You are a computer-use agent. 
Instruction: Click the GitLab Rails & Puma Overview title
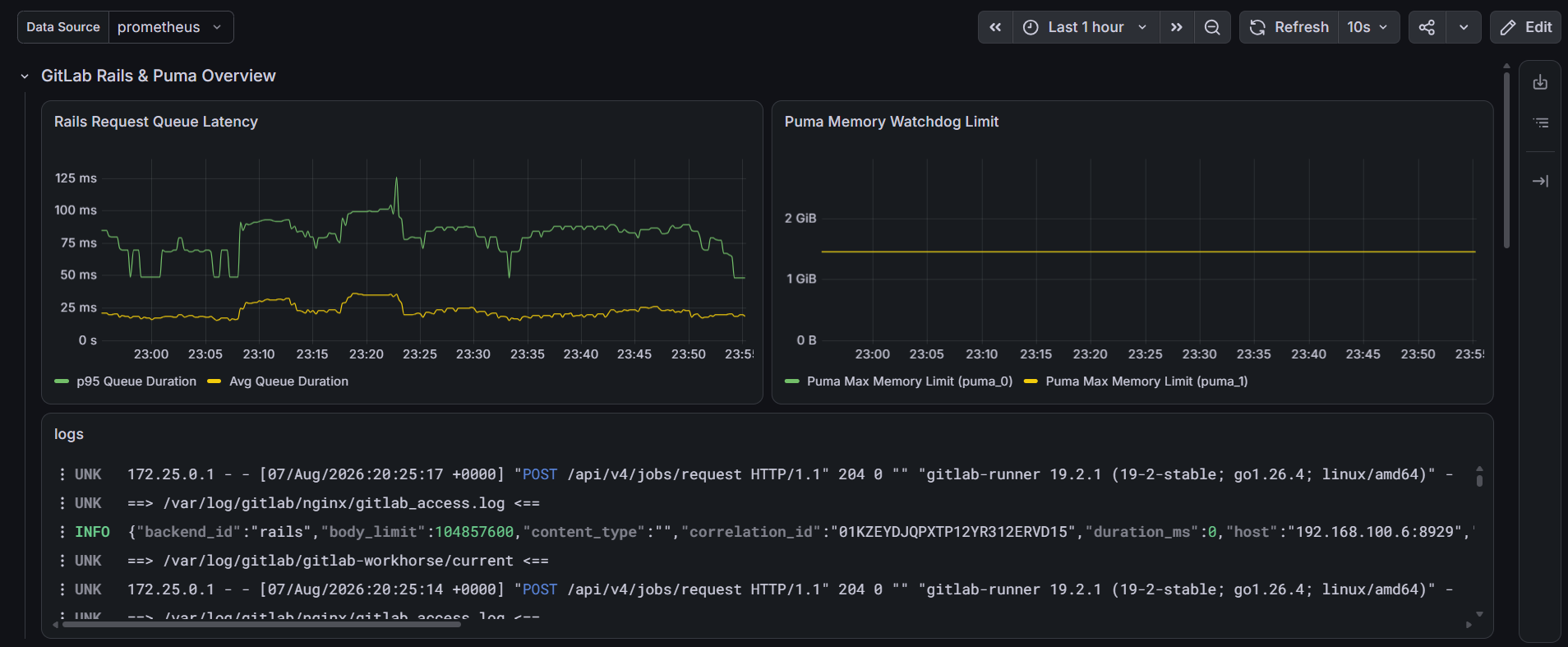click(159, 76)
